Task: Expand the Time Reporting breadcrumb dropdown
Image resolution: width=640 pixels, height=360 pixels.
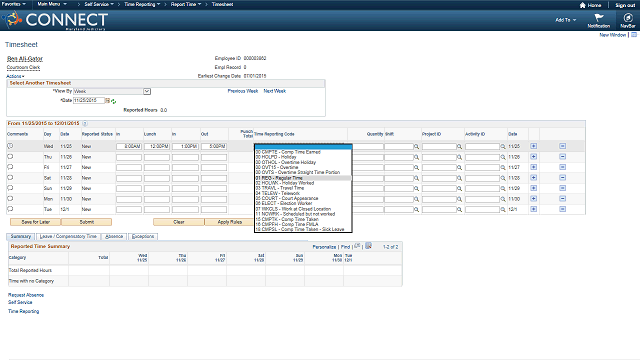Action: 142,4
